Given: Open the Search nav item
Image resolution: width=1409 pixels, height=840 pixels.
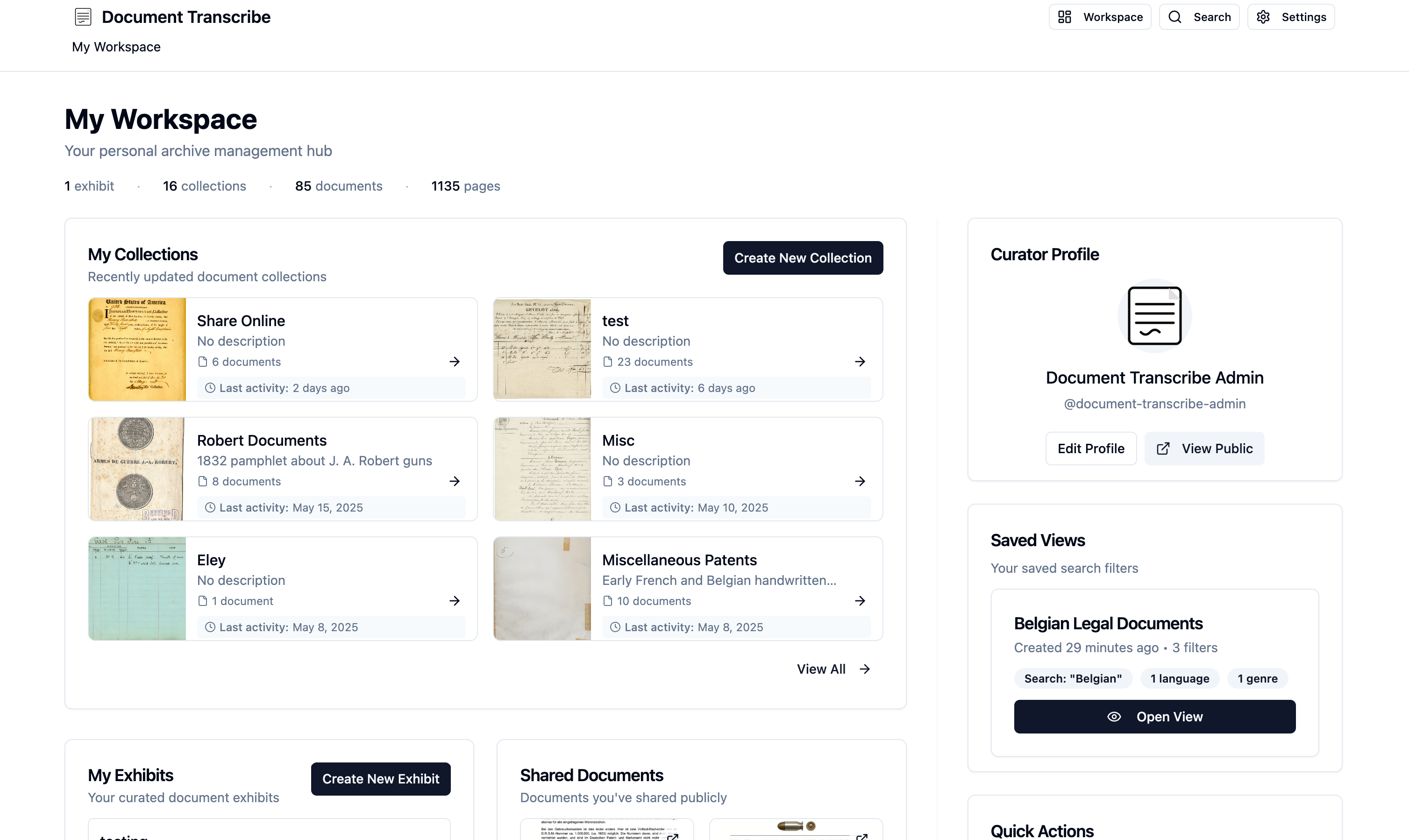Looking at the screenshot, I should [1198, 17].
